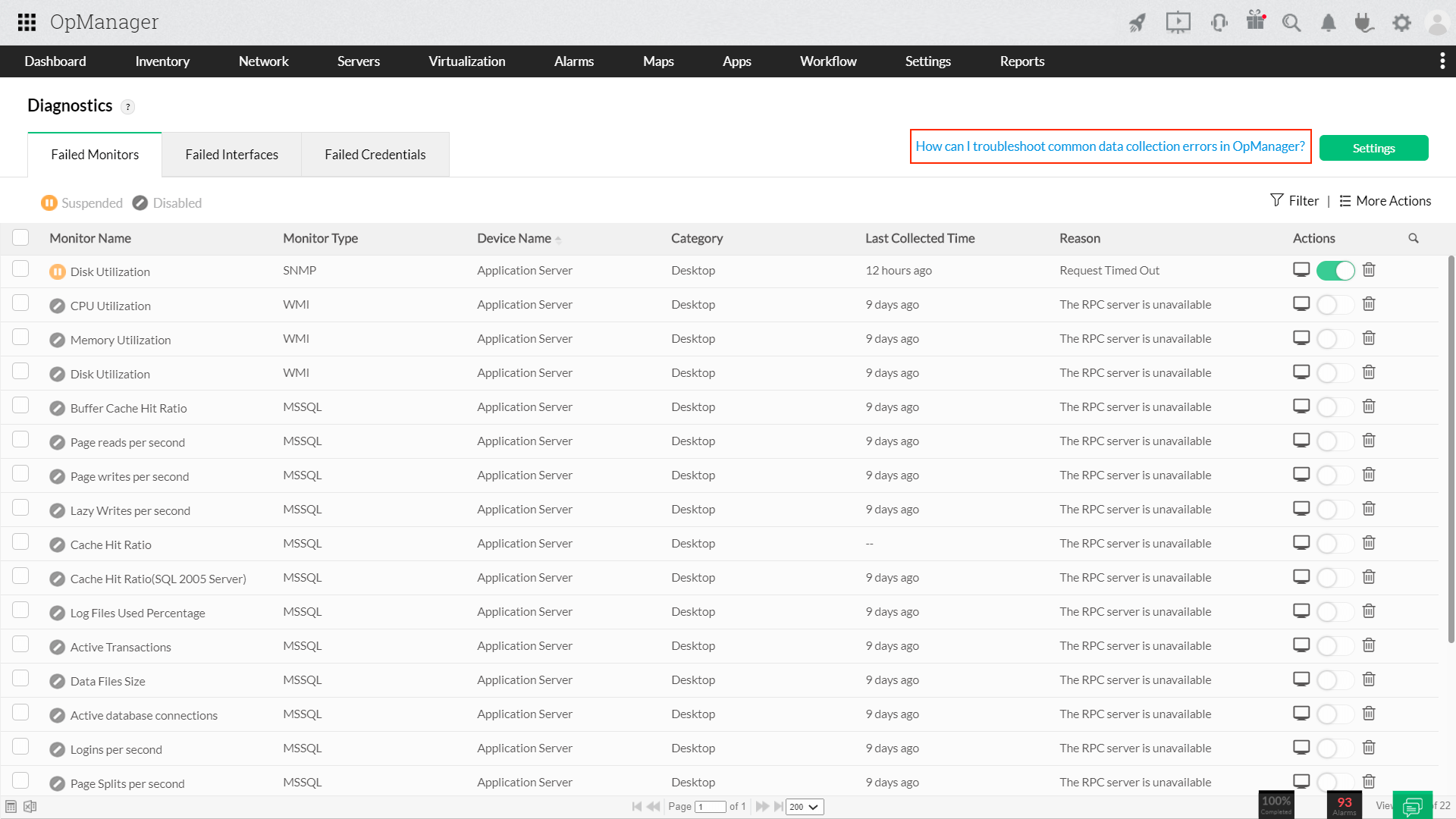
Task: Click the header magnifier search icon
Action: pos(1291,23)
